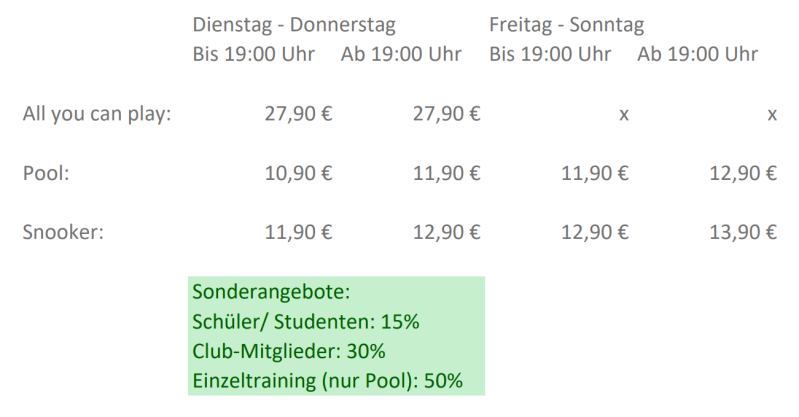799x417 pixels.
Task: Click the Freitag - Sonntag evening "x" for All you can play
Action: click(772, 116)
